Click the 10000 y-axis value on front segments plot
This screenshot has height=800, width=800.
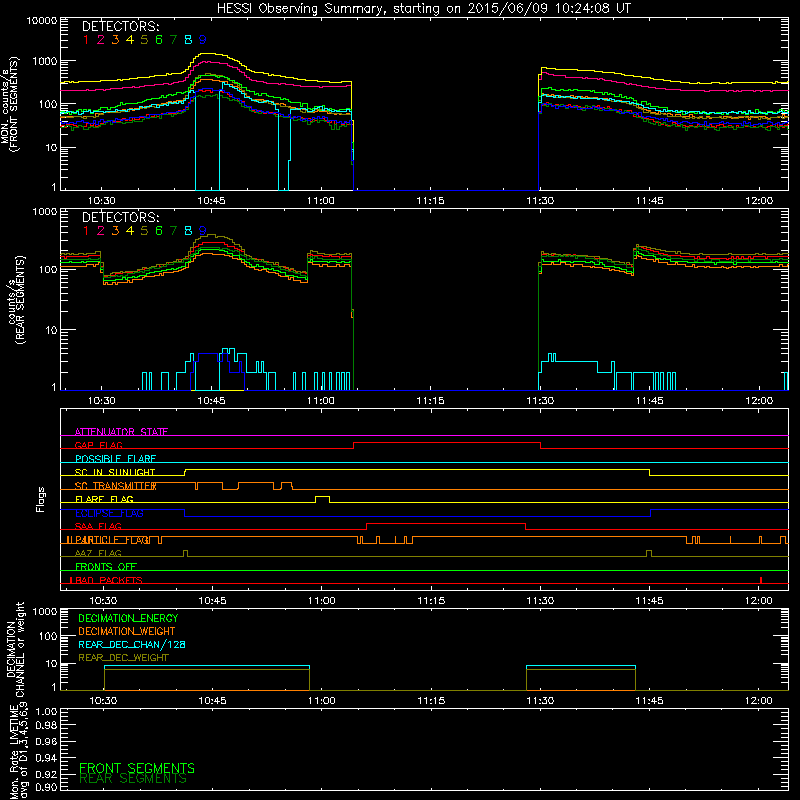[x=42, y=20]
